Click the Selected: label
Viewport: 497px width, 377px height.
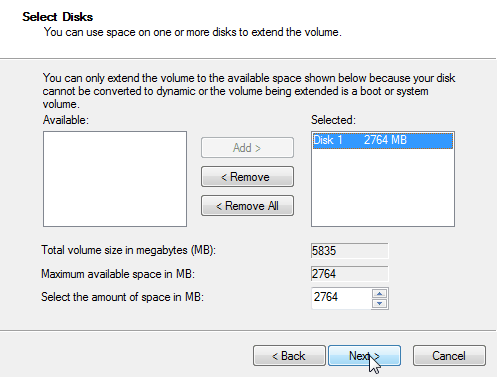(333, 120)
